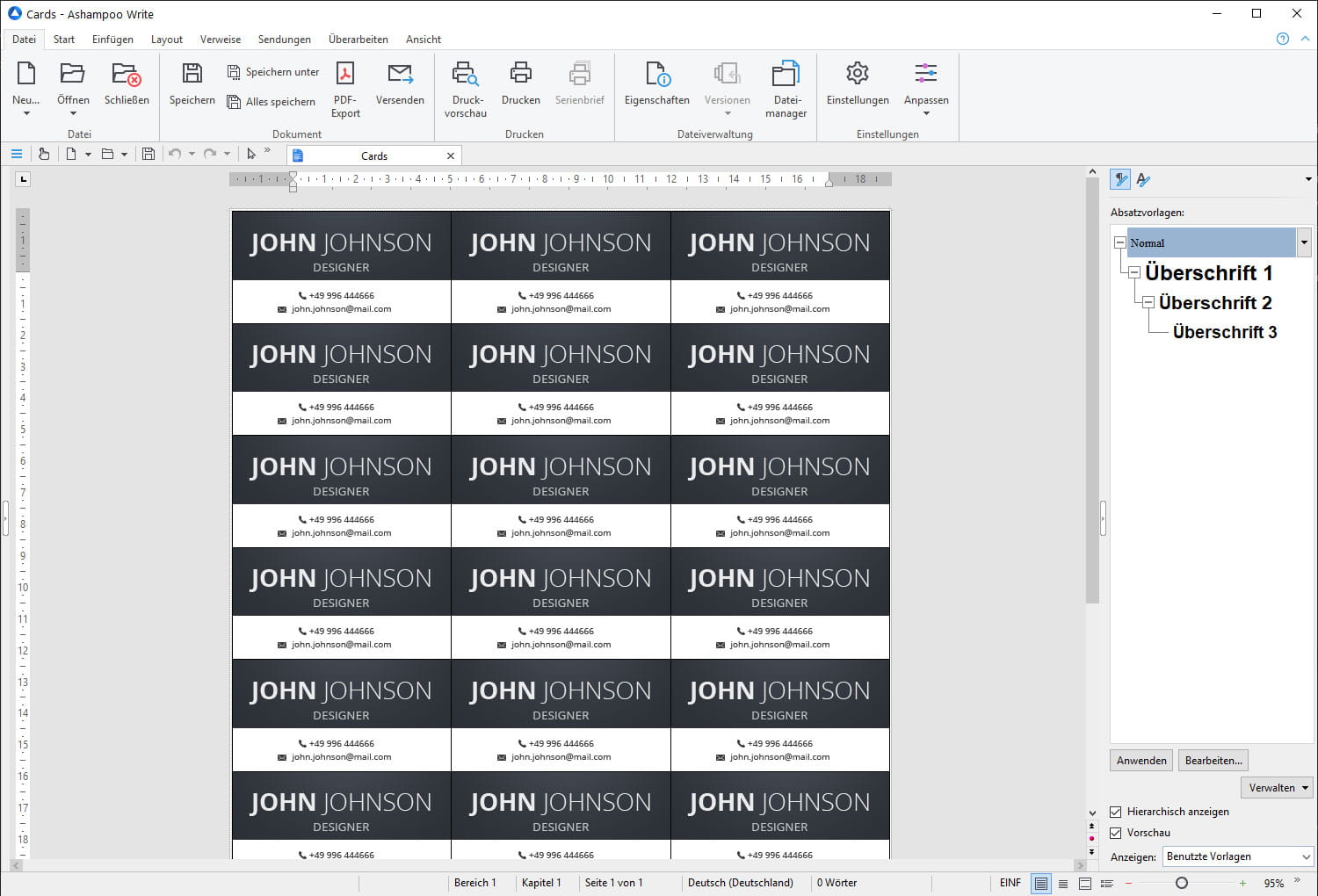Expand the Verwalten dropdown button
The width and height of the screenshot is (1318, 896).
(1277, 788)
